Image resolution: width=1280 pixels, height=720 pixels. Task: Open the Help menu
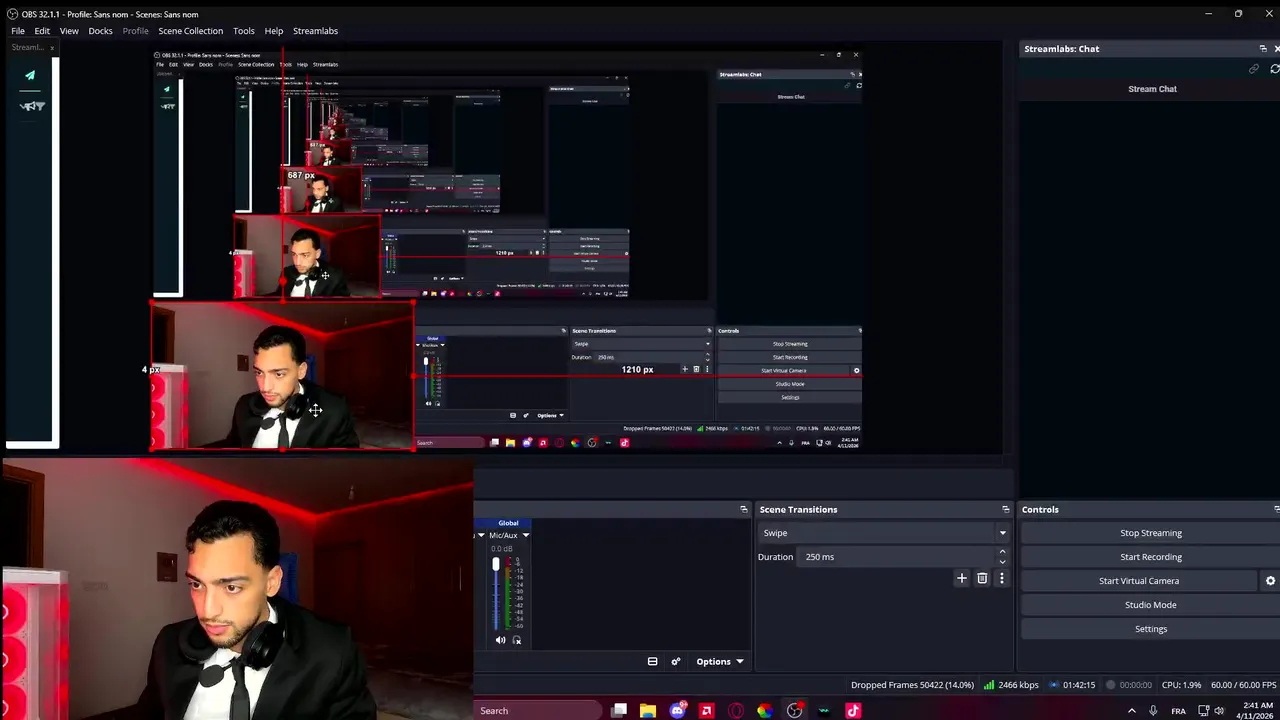[274, 31]
